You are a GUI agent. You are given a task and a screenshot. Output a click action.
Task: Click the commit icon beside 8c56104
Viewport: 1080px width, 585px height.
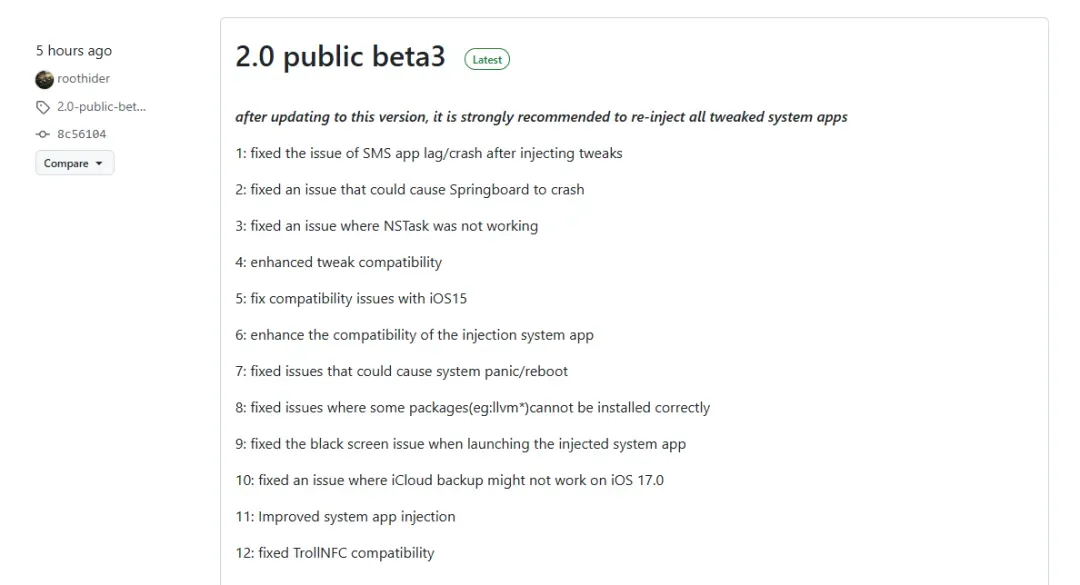(43, 134)
